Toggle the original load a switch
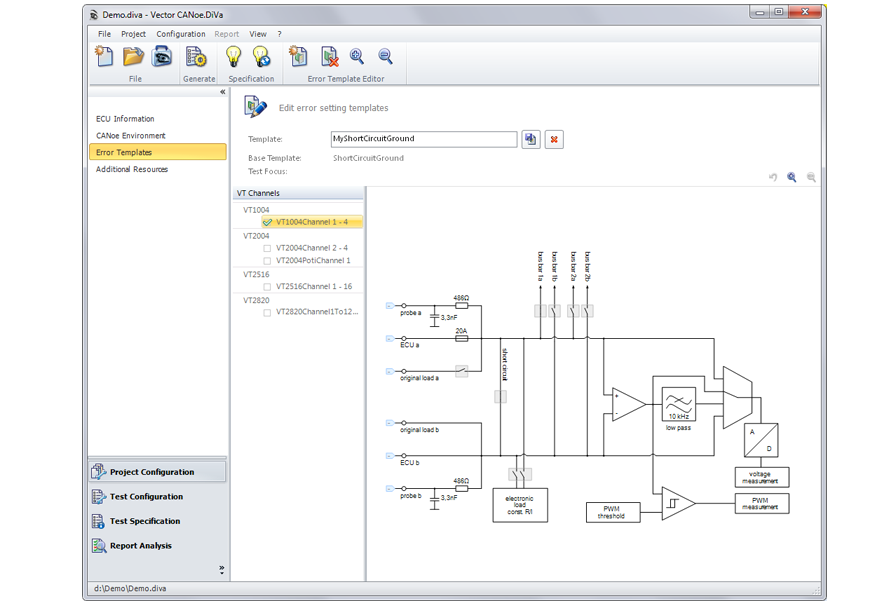 point(461,371)
